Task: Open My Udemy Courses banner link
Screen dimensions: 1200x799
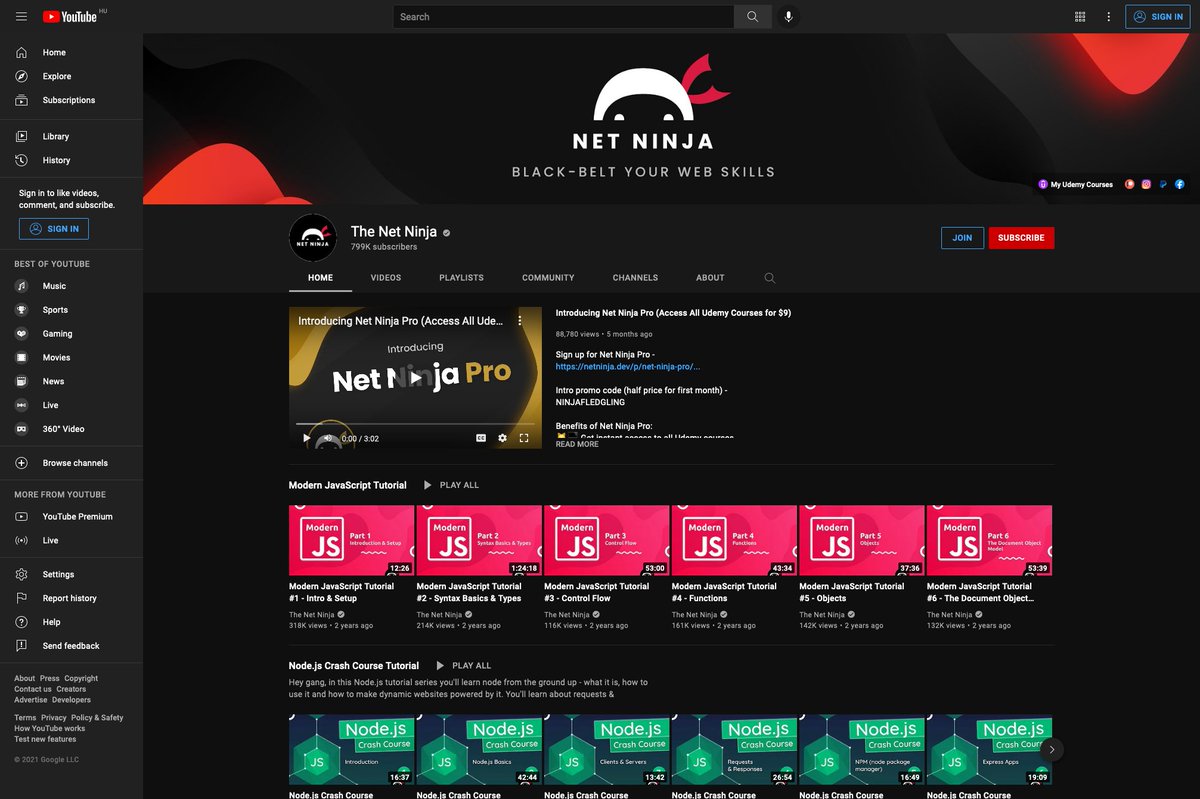Action: pos(1075,184)
